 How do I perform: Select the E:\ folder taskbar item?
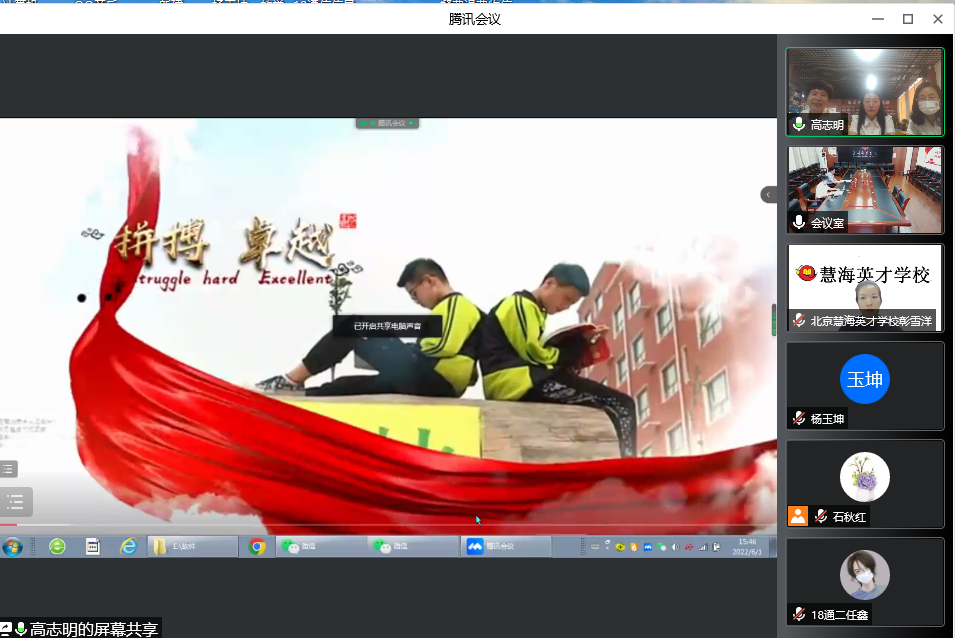coord(193,546)
